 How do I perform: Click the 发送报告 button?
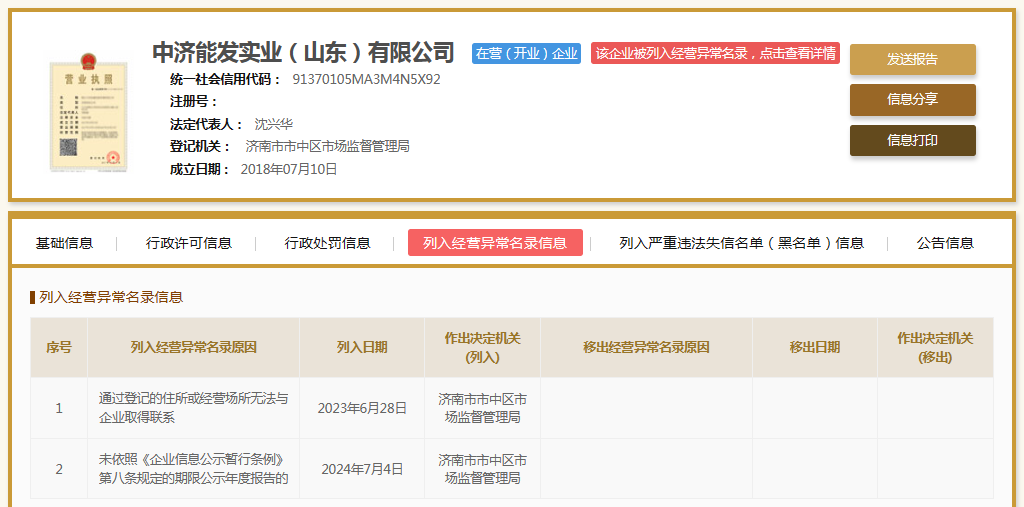[912, 59]
